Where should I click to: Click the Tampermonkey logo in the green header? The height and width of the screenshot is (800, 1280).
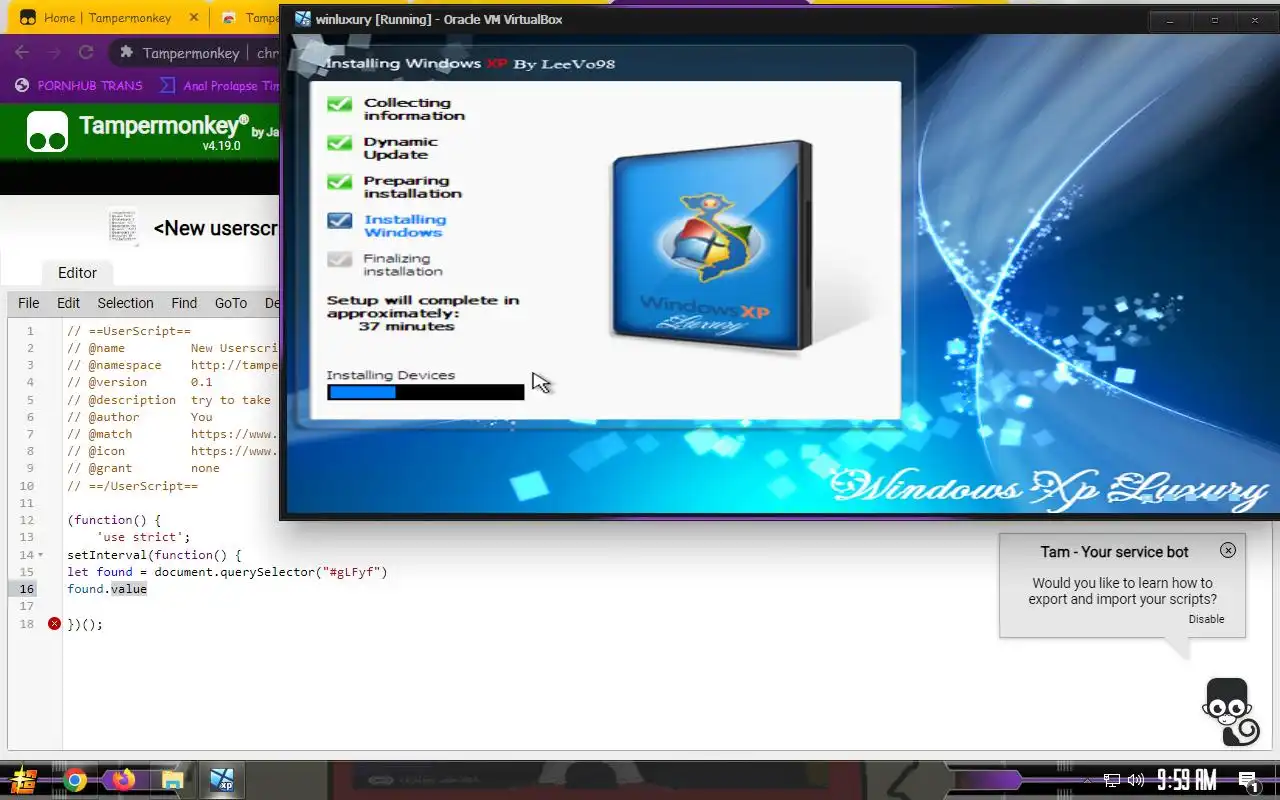pyautogui.click(x=47, y=131)
